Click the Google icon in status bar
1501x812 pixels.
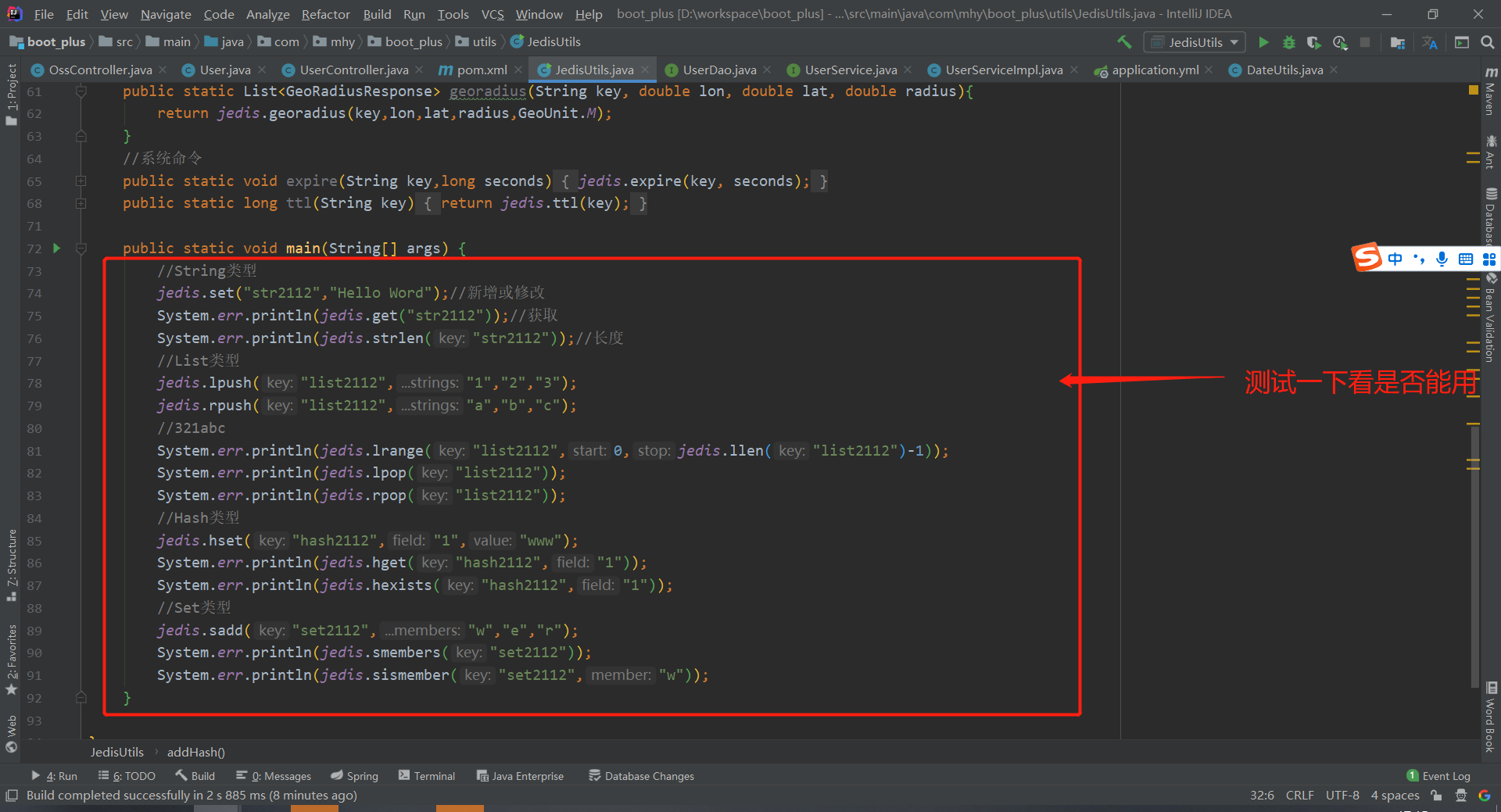[x=1485, y=796]
